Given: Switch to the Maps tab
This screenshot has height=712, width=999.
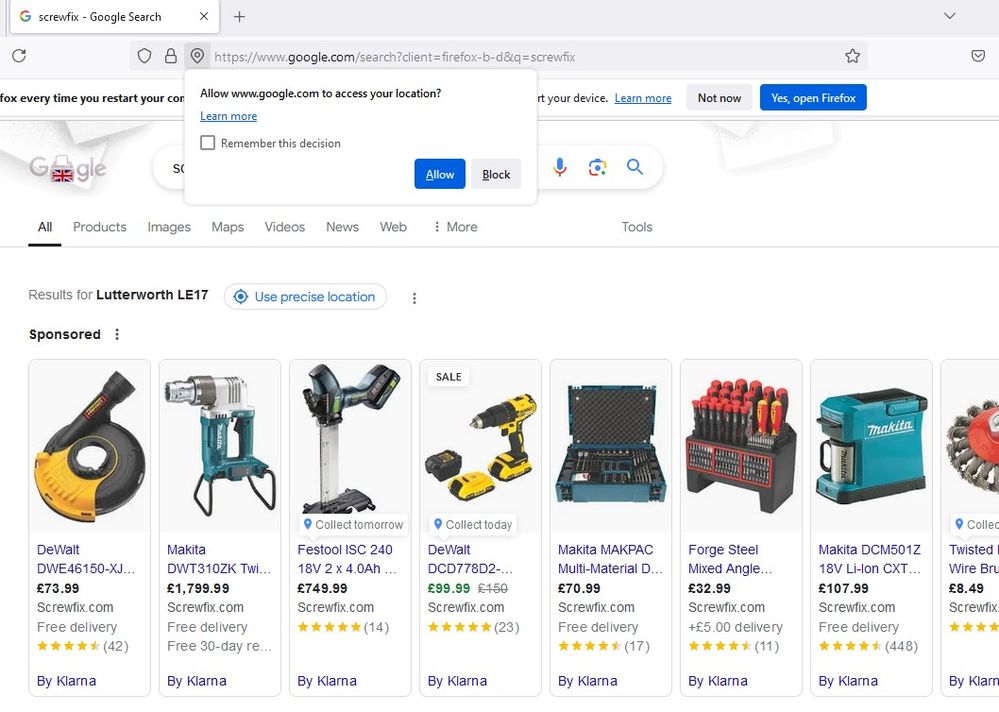Looking at the screenshot, I should coord(227,227).
